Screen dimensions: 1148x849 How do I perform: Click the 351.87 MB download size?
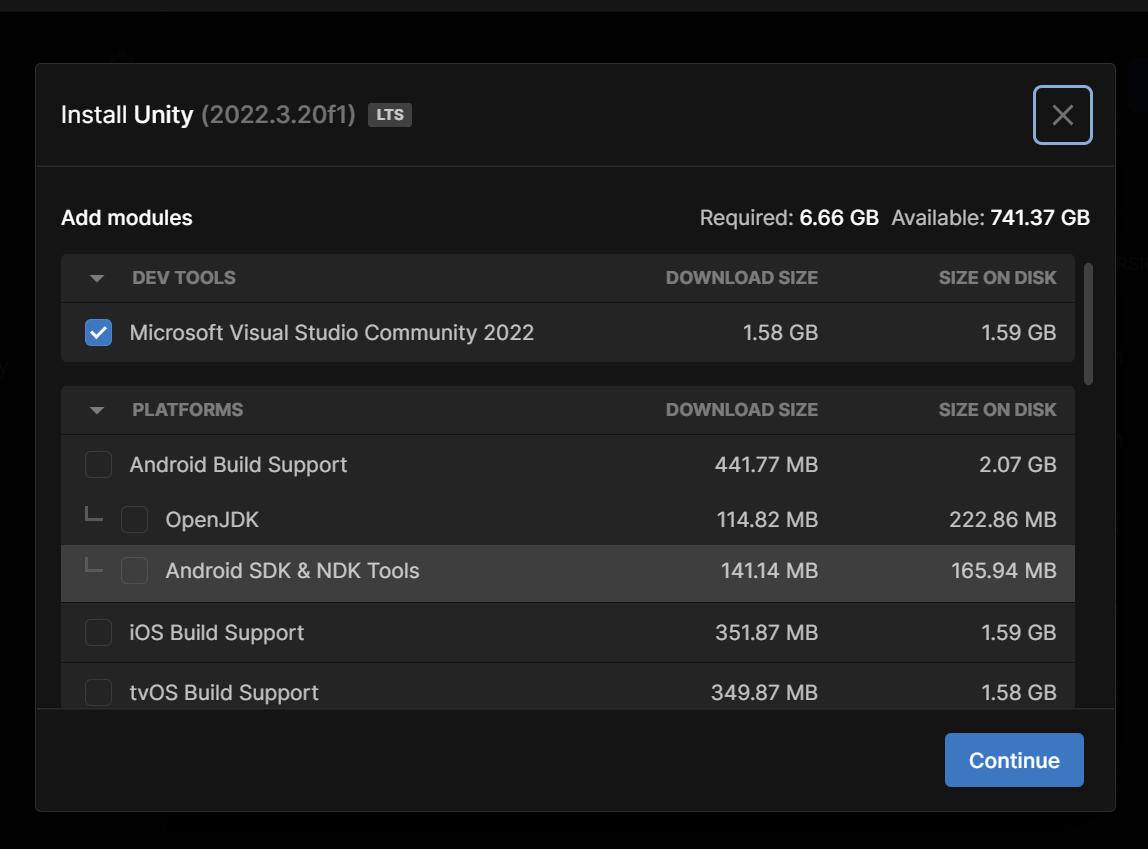pyautogui.click(x=767, y=633)
